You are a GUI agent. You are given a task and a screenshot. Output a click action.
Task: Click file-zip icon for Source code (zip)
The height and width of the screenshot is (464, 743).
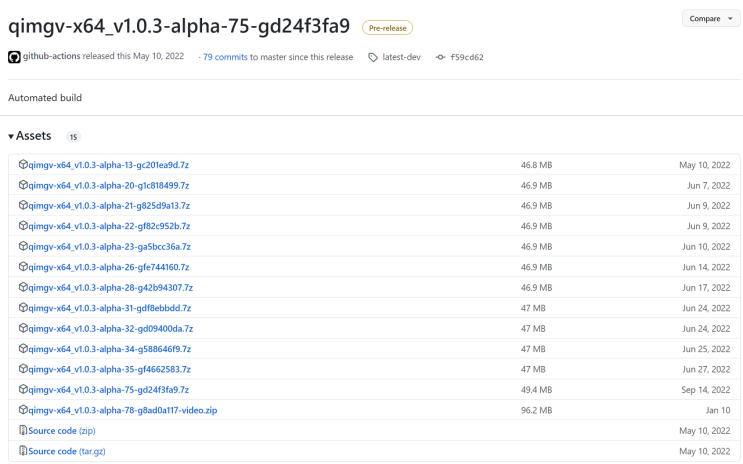pyautogui.click(x=23, y=430)
